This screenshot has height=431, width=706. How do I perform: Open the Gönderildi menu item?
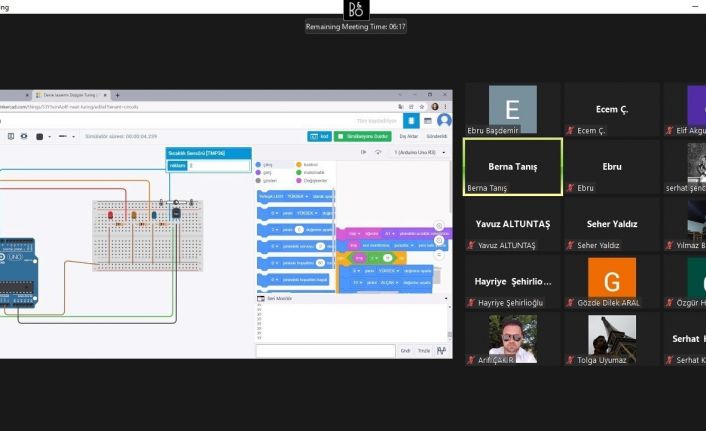tap(437, 136)
